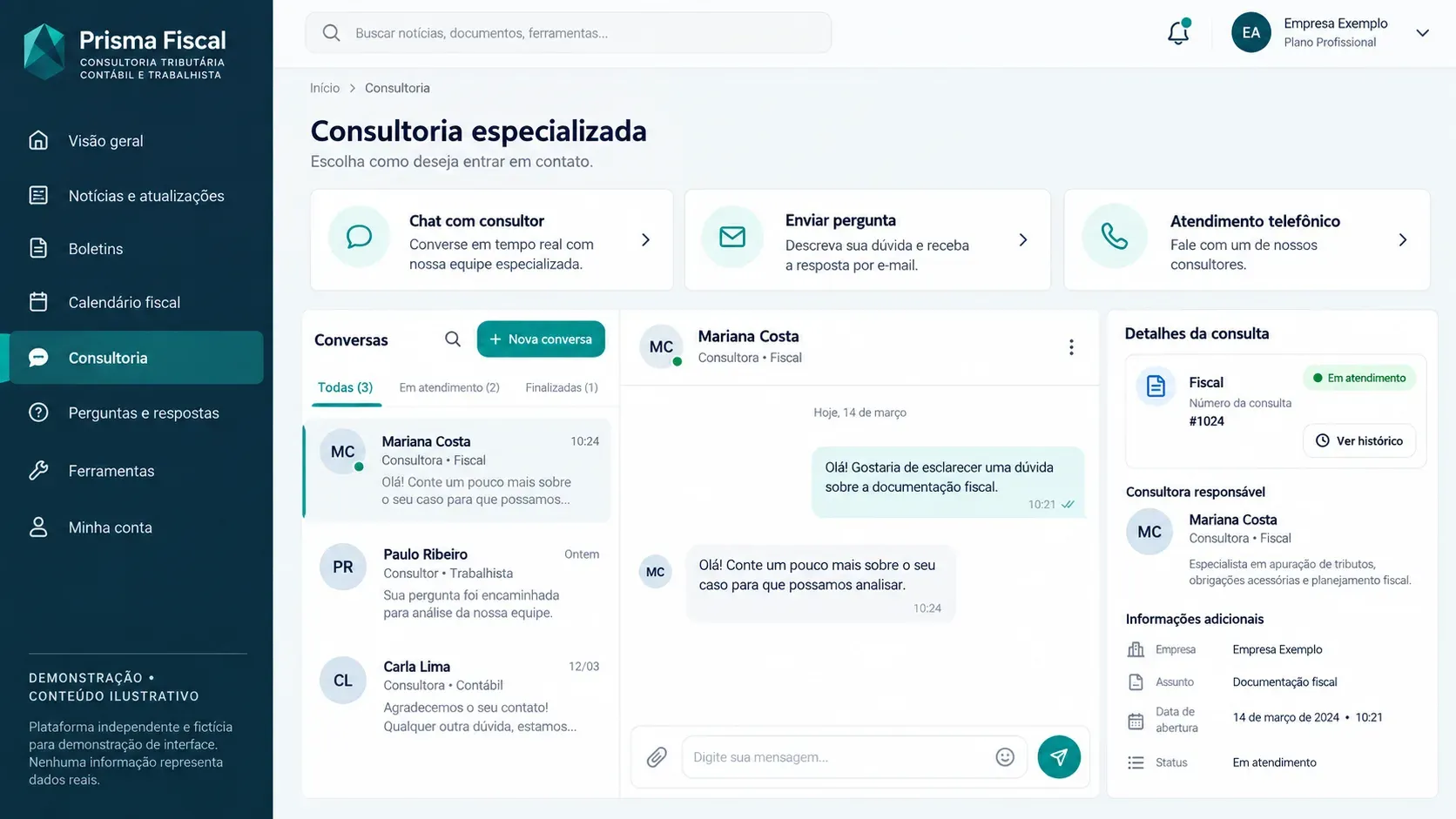Click the PR avatar of Paulo Ribeiro
1456x819 pixels.
click(x=343, y=567)
